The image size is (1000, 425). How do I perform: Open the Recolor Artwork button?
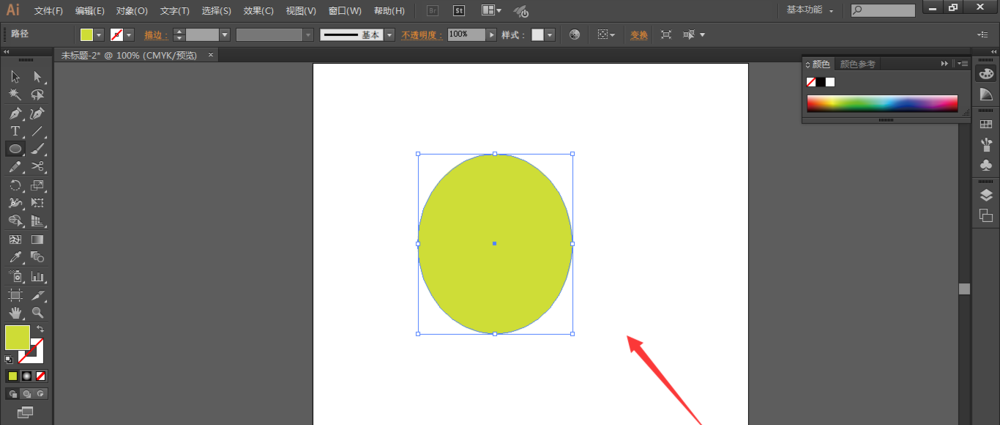pyautogui.click(x=575, y=35)
